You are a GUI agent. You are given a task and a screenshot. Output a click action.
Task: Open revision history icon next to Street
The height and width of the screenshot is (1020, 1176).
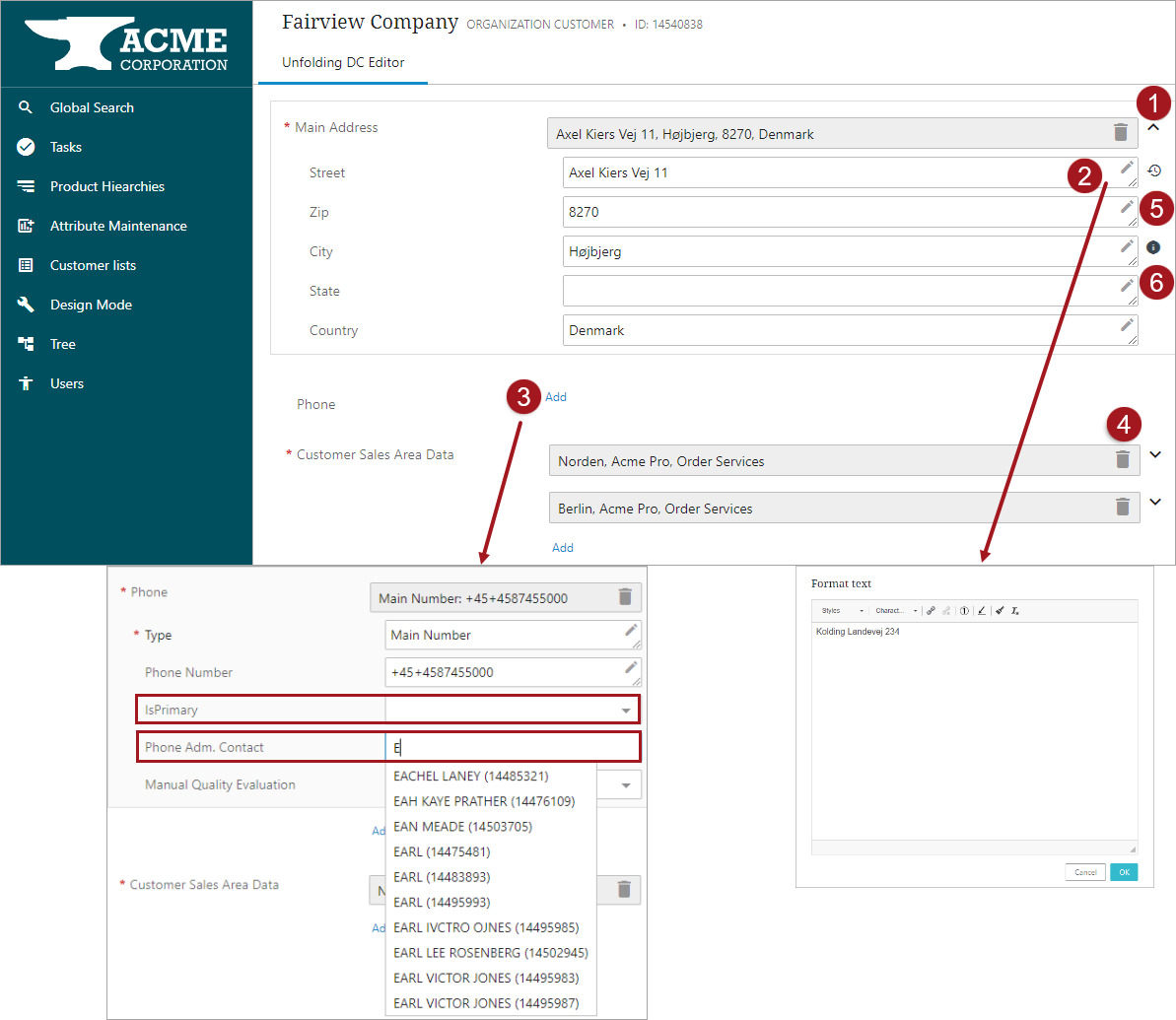1154,171
